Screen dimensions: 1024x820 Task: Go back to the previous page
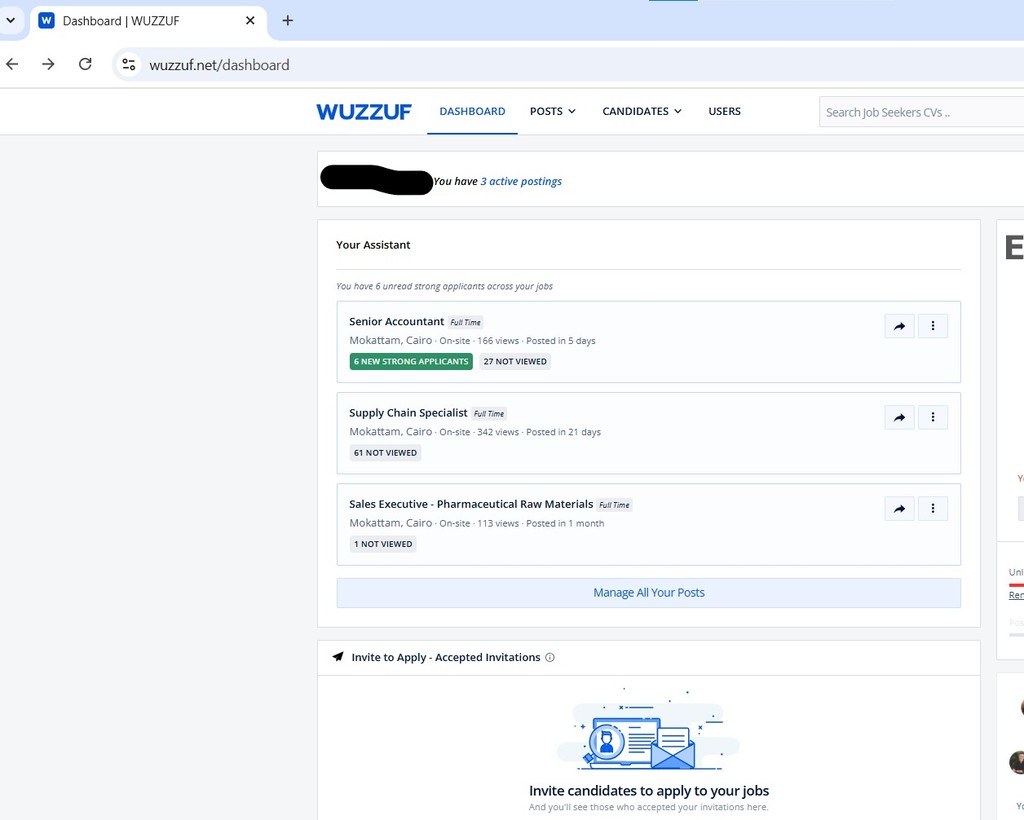pos(12,64)
